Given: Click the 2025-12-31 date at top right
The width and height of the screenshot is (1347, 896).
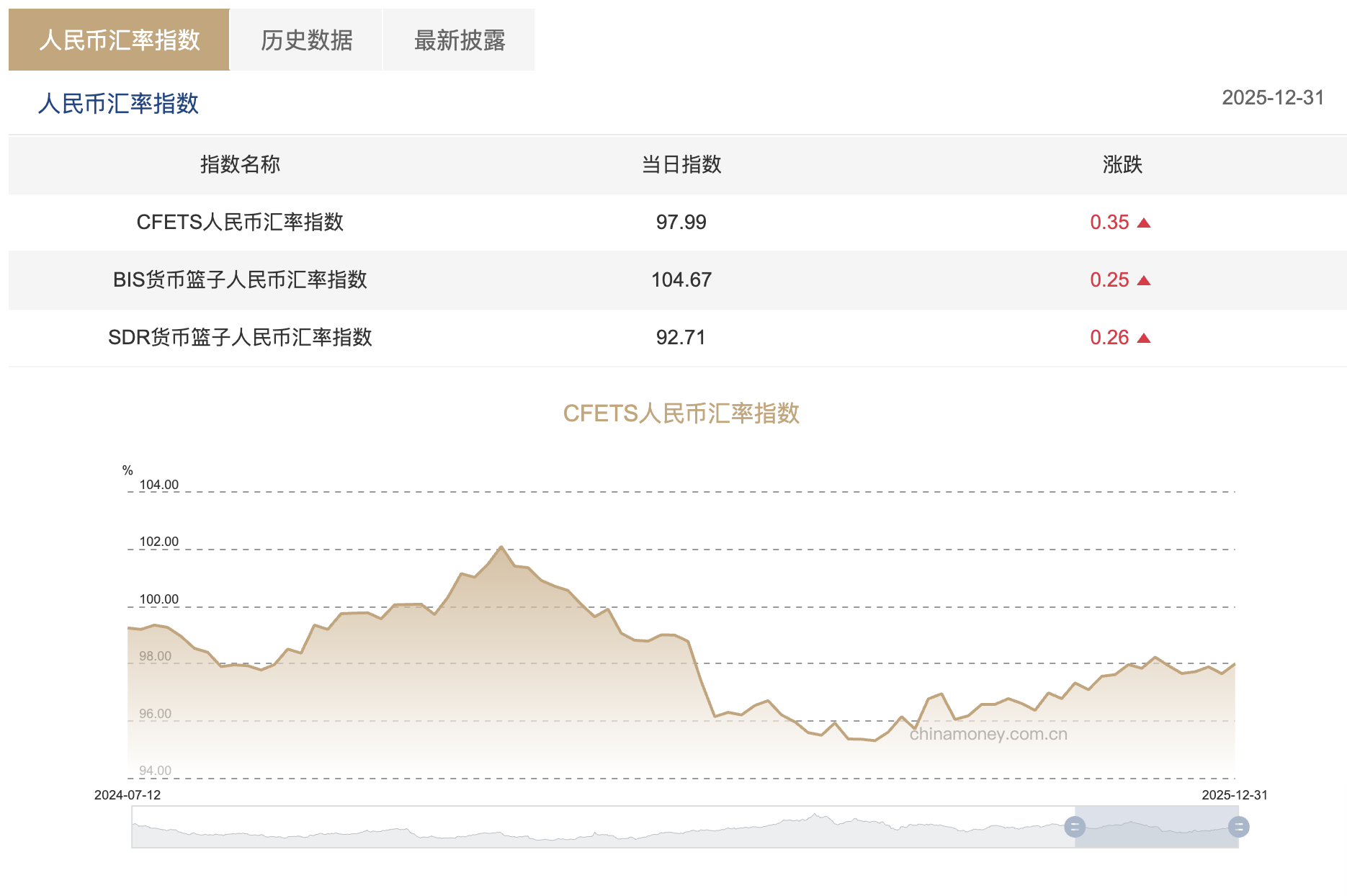Looking at the screenshot, I should click(x=1273, y=98).
